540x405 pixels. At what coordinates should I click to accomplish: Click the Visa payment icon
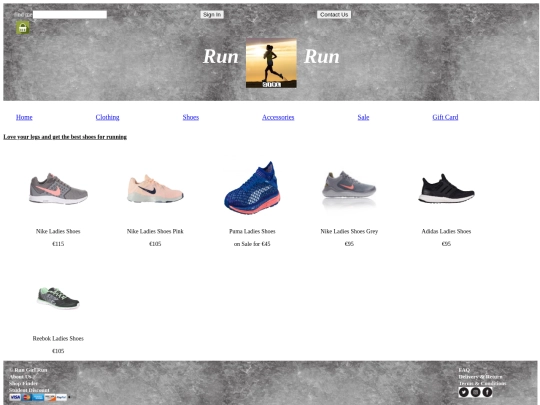pos(15,397)
